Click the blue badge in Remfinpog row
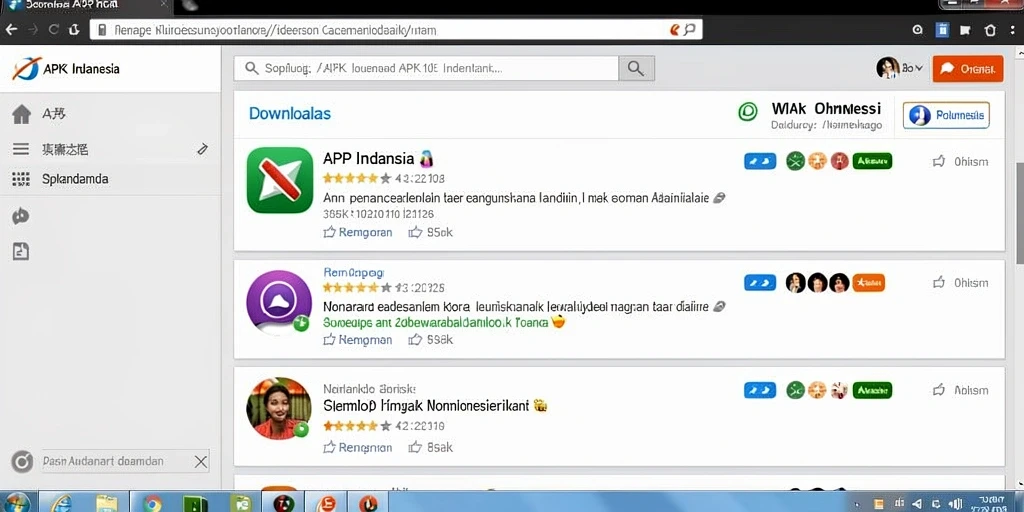Image resolution: width=1024 pixels, height=512 pixels. (760, 283)
